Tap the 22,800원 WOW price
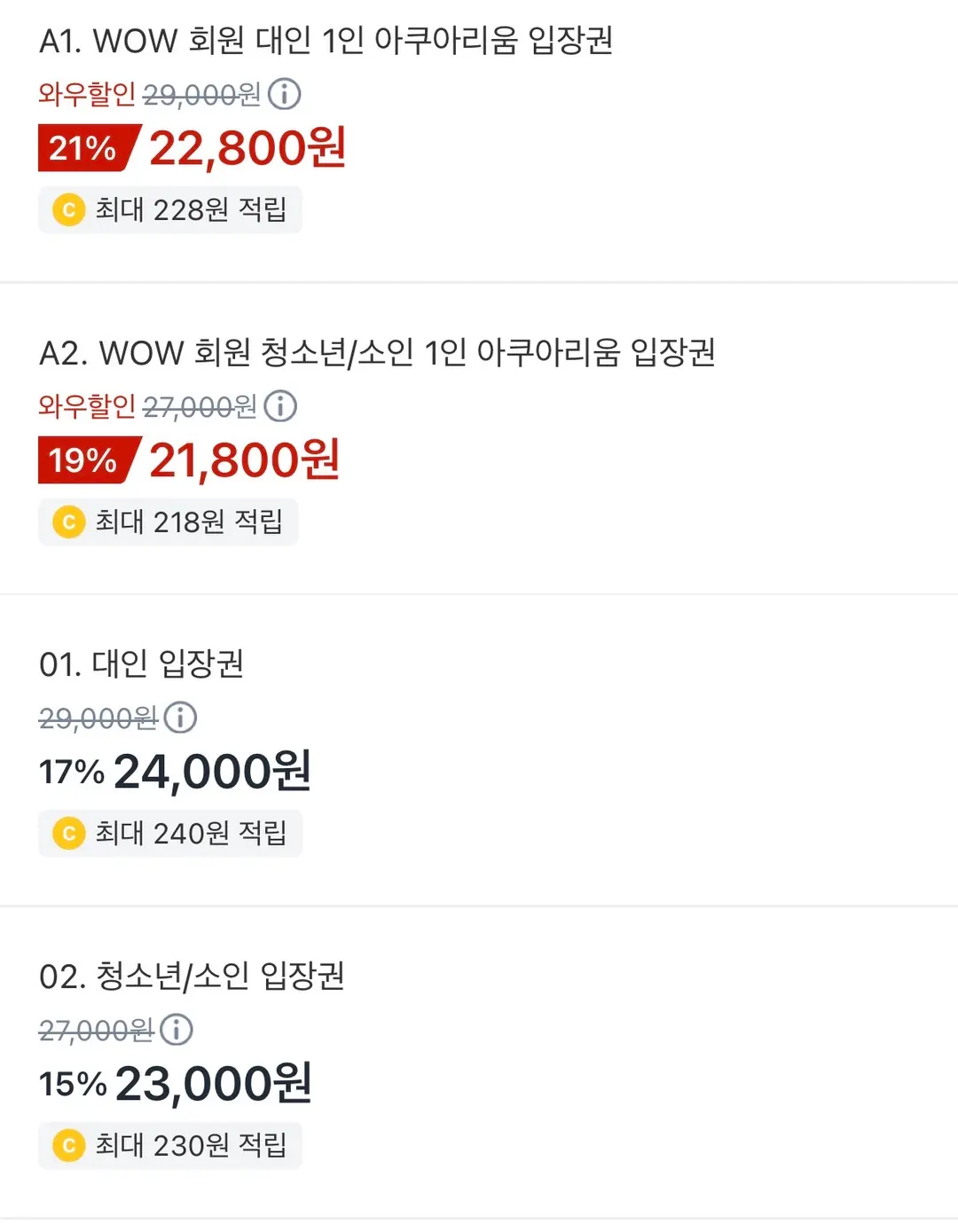The image size is (958, 1232). coord(247,148)
